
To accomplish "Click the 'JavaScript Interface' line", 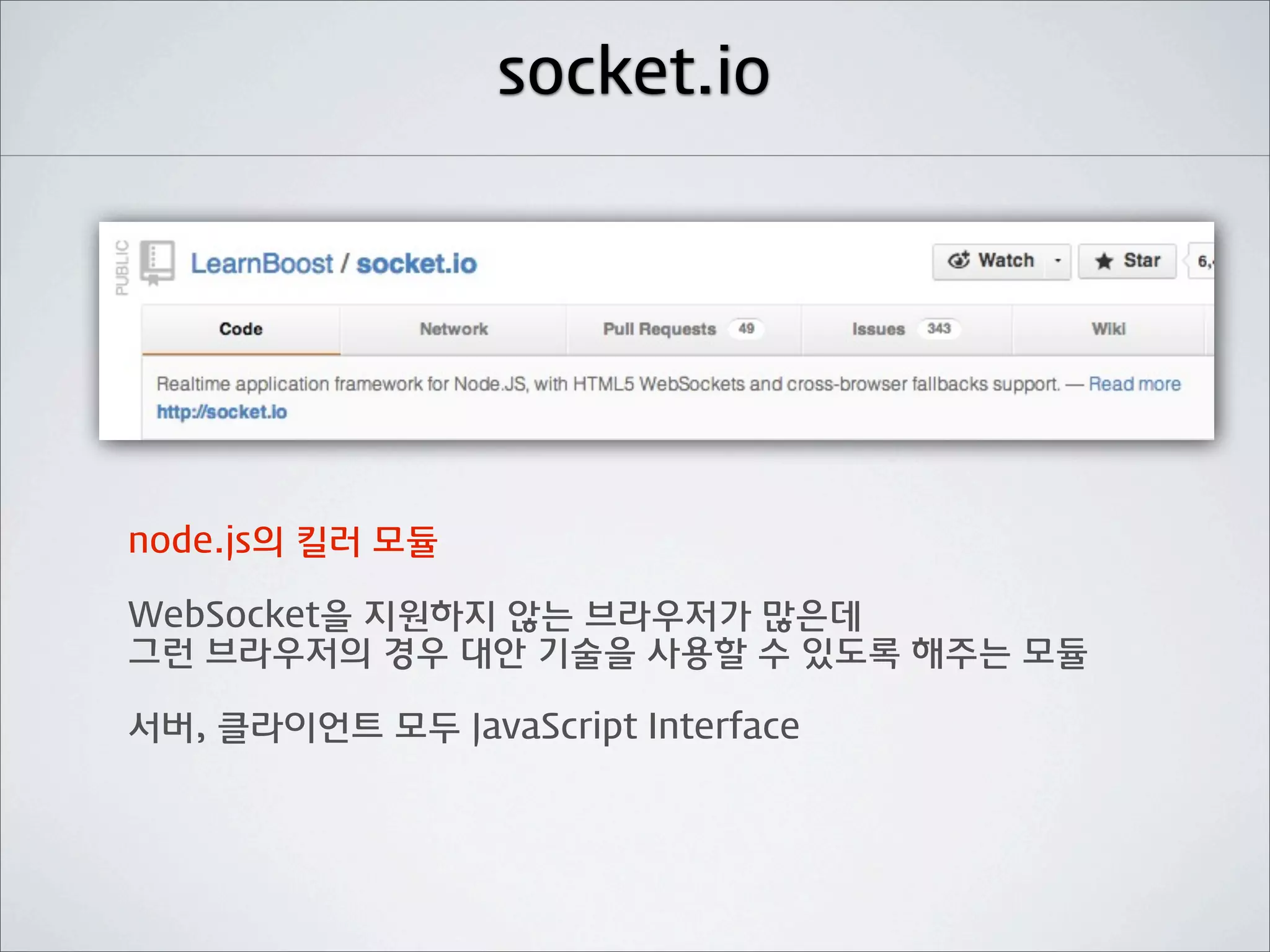I will (464, 726).
